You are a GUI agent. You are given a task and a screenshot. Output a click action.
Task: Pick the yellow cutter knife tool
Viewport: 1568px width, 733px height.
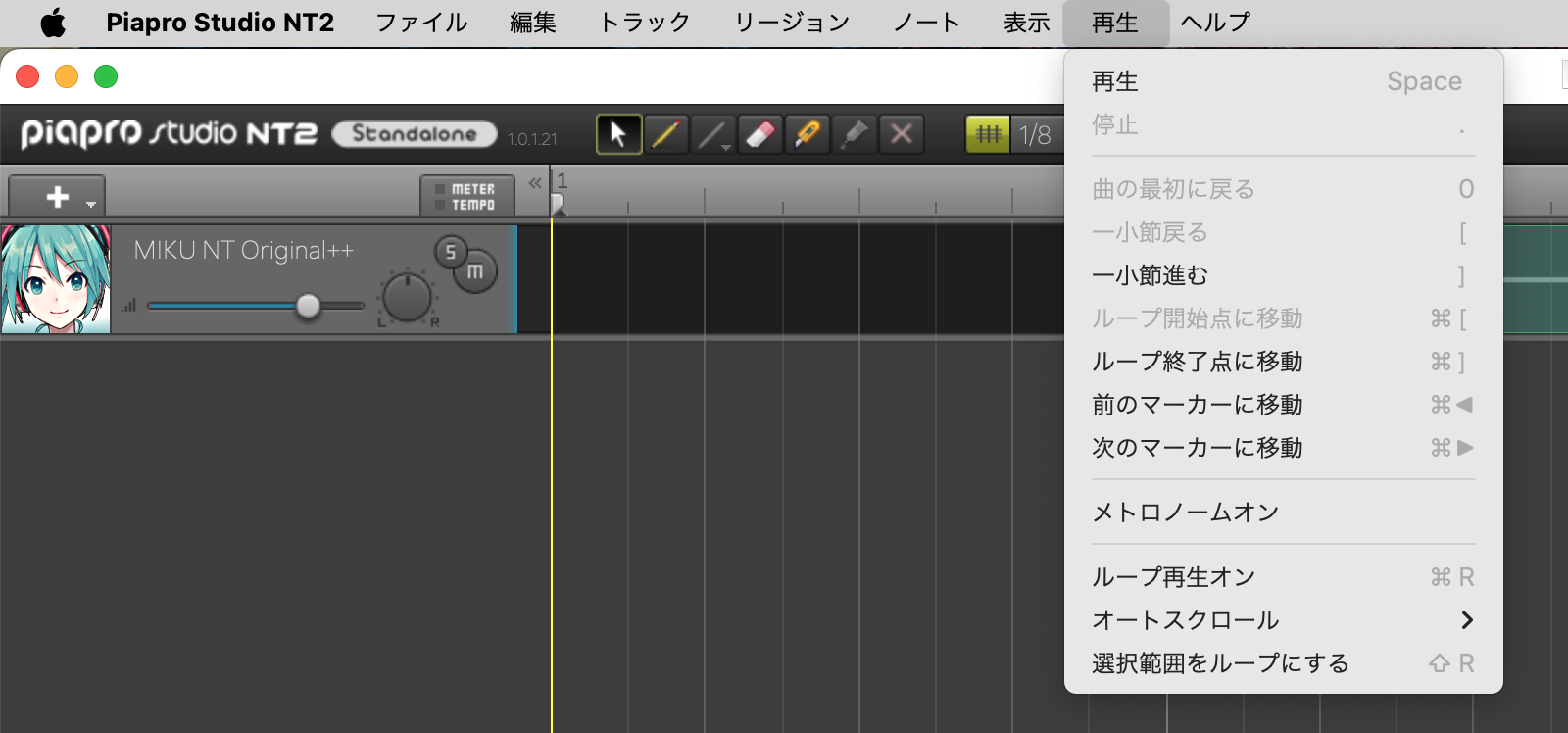point(807,134)
